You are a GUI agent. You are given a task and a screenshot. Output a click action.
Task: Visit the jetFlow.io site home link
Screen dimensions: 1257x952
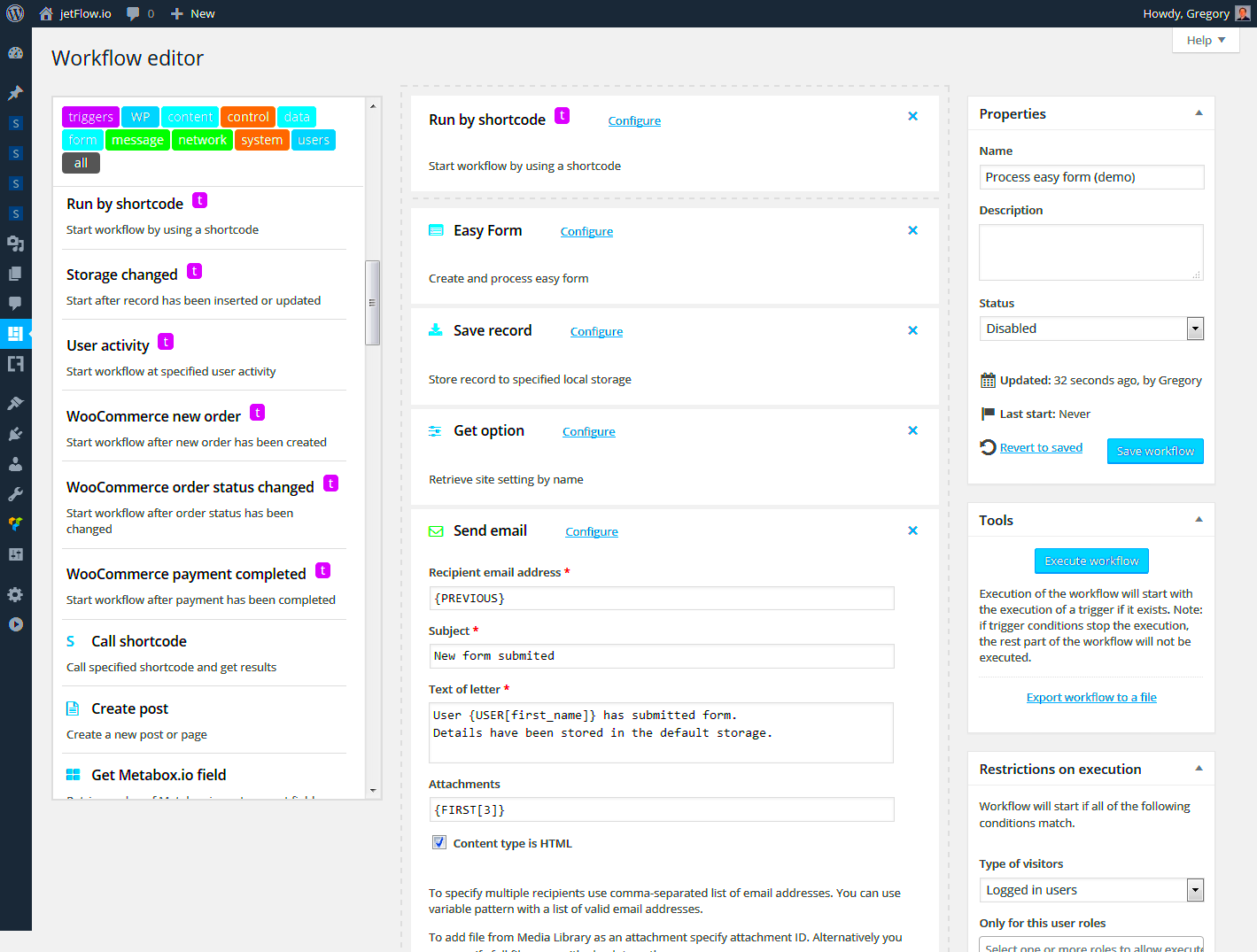click(75, 13)
